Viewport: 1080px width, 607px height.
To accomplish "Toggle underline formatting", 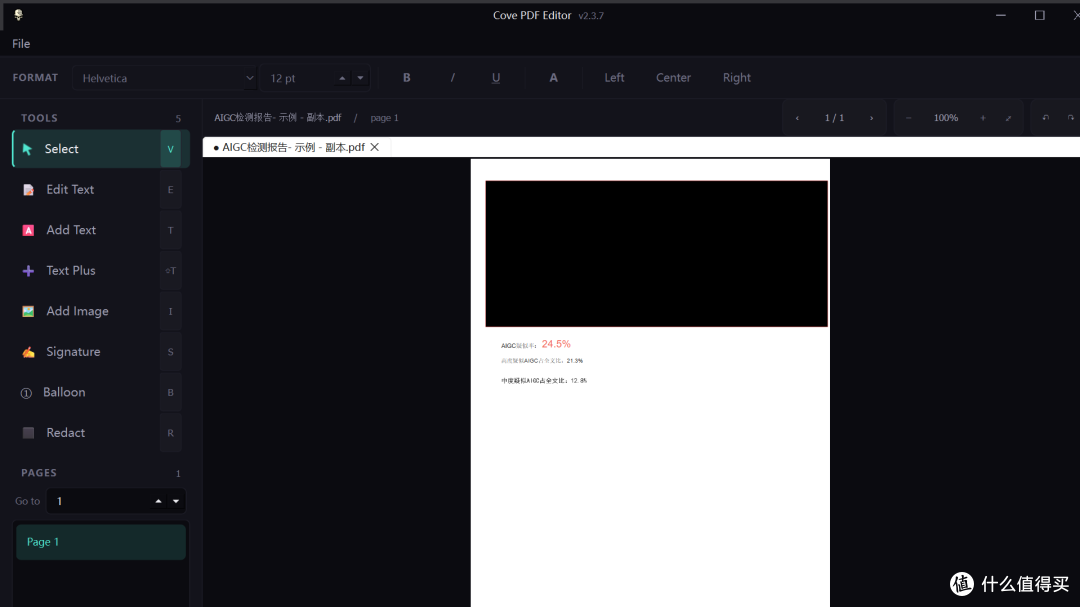I will (x=496, y=78).
